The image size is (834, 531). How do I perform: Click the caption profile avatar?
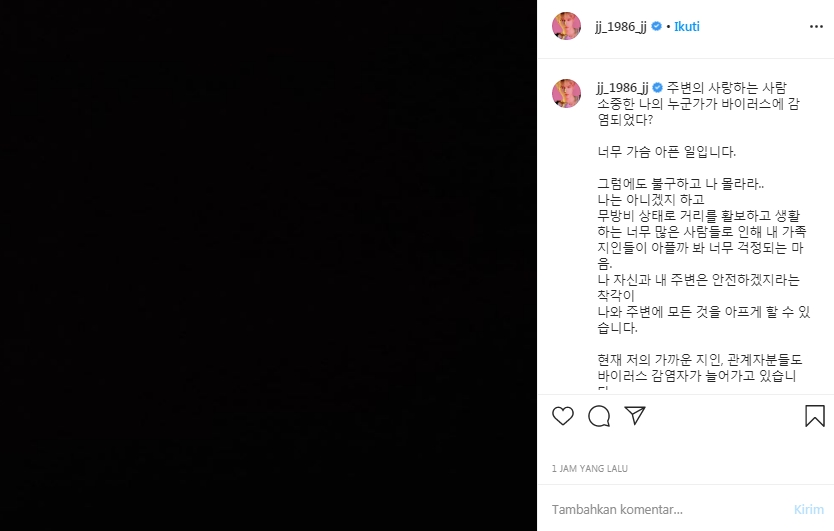point(566,93)
